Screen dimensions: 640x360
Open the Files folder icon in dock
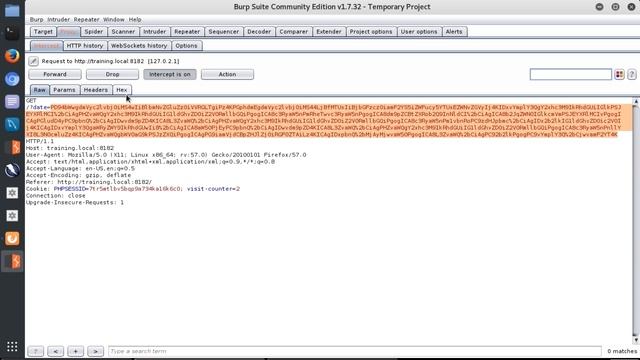point(12,10)
